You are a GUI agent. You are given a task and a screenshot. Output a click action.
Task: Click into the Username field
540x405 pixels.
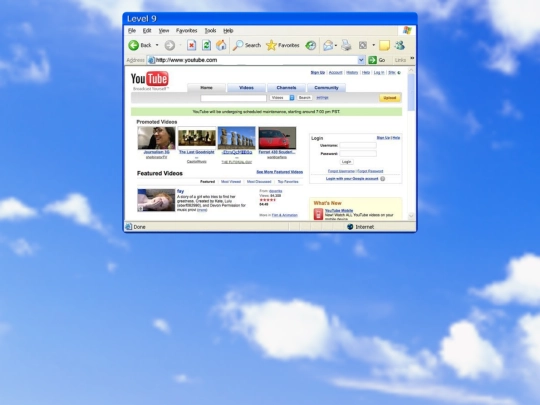point(358,145)
